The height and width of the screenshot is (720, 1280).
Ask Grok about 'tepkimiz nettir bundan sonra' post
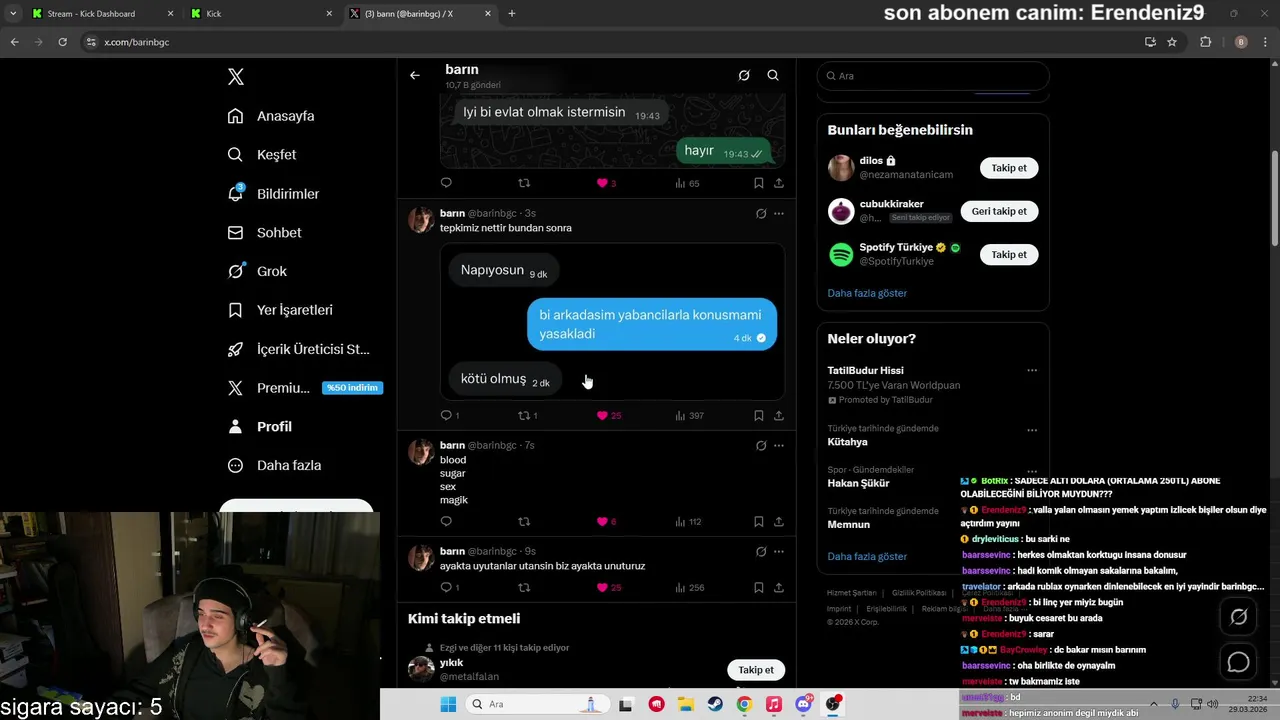tap(761, 213)
